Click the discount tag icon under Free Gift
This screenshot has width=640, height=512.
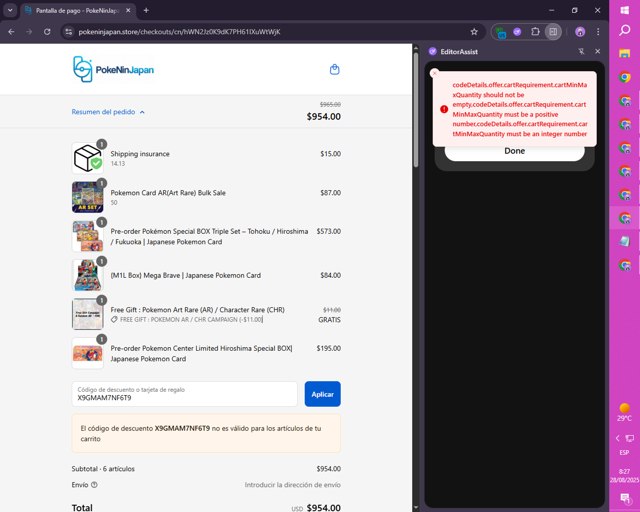coord(114,319)
